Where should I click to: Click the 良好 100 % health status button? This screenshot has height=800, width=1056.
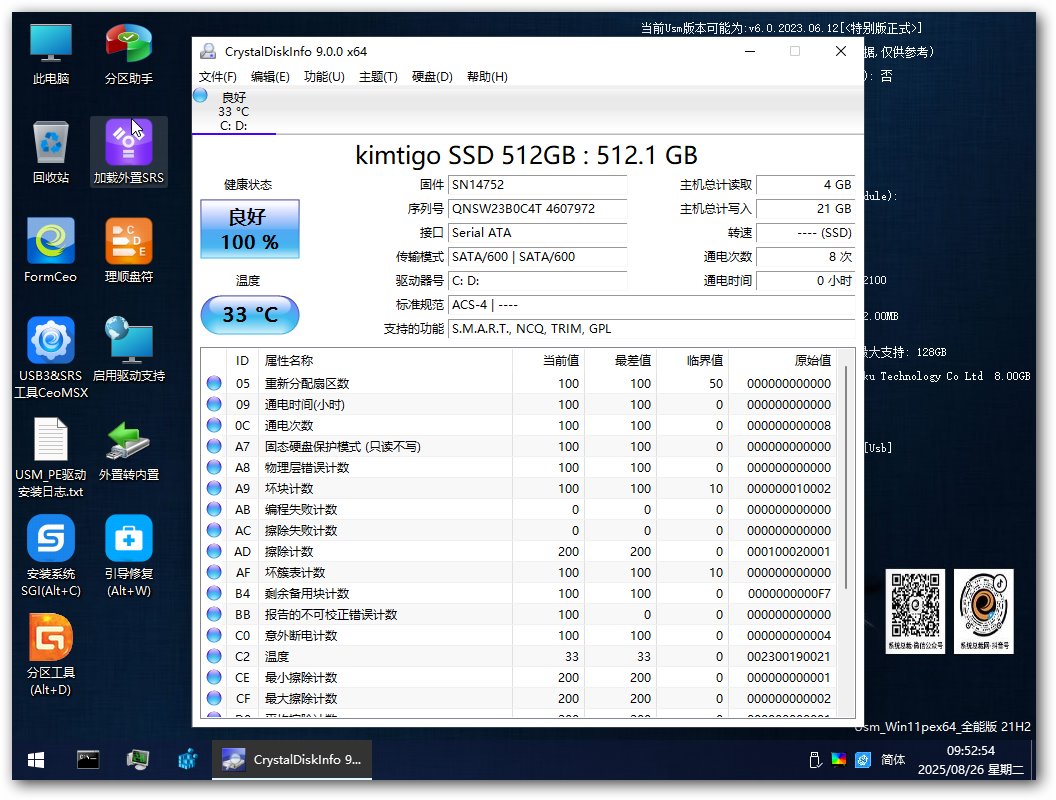pyautogui.click(x=250, y=229)
